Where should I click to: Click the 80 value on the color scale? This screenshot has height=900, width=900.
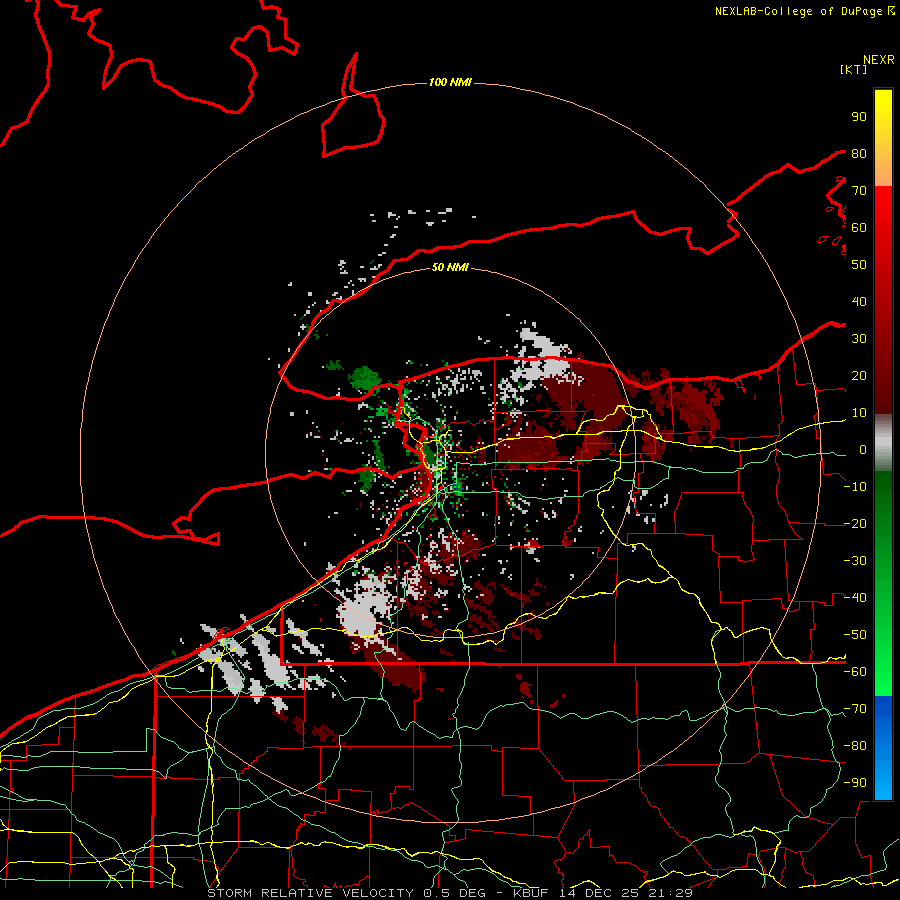coord(859,154)
